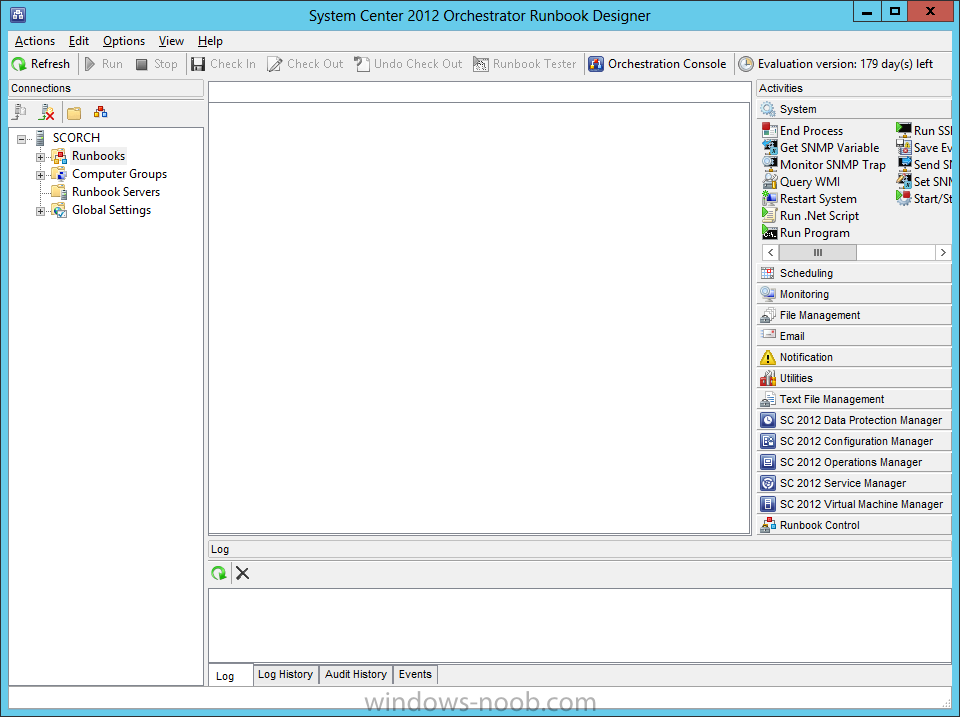Select the Restart System activity

(809, 199)
